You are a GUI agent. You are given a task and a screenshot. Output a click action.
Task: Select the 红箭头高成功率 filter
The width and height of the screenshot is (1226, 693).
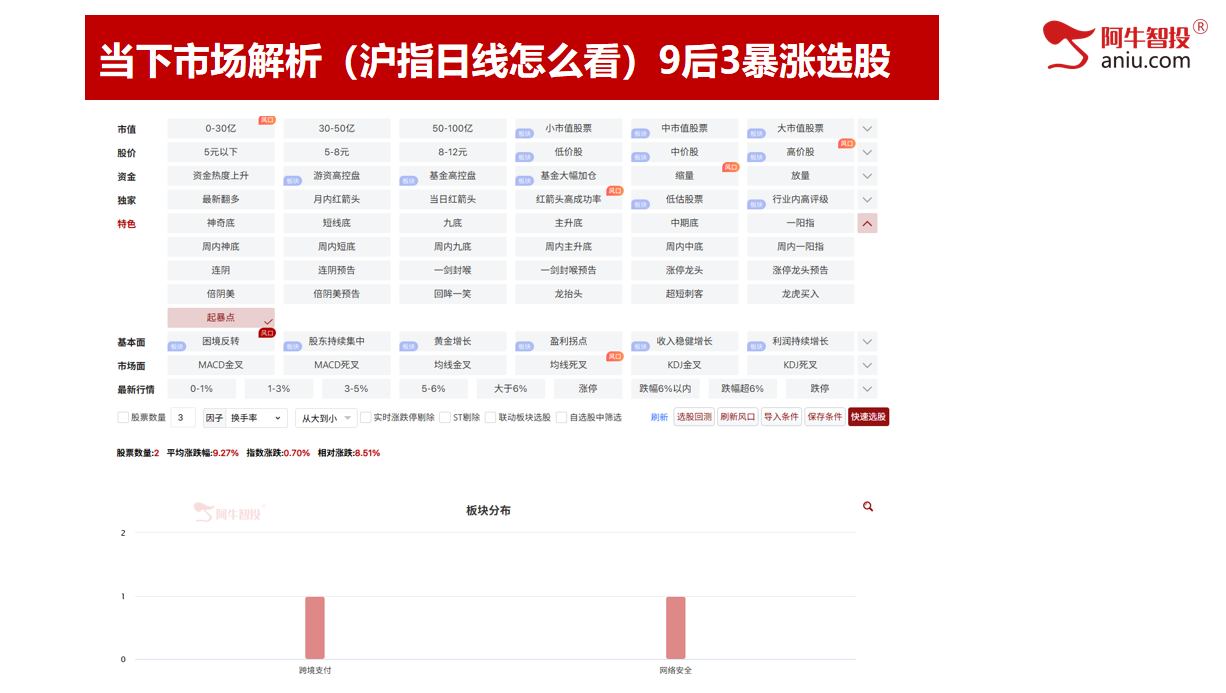[569, 199]
